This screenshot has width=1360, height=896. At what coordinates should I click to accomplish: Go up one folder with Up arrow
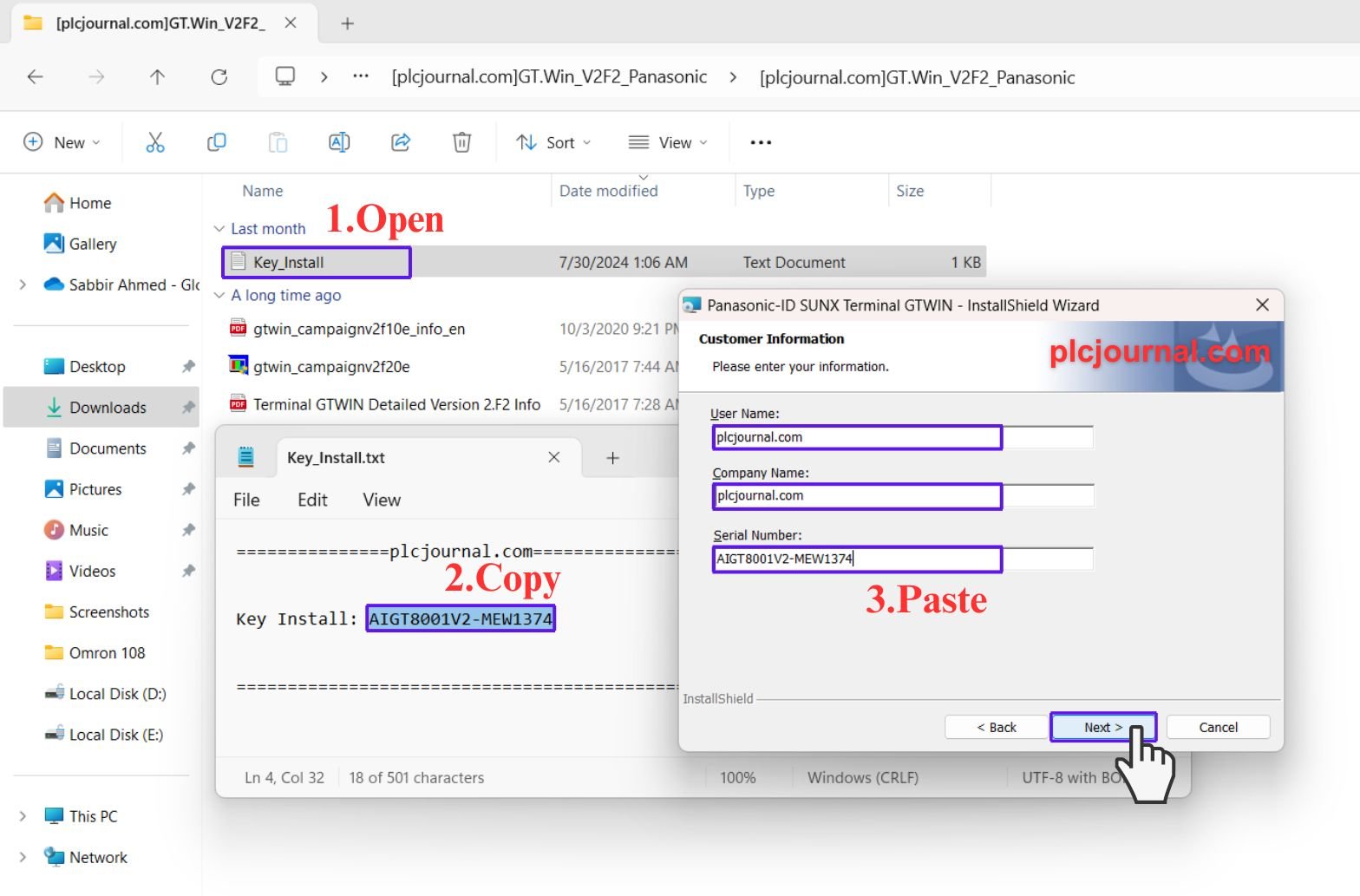tap(157, 77)
